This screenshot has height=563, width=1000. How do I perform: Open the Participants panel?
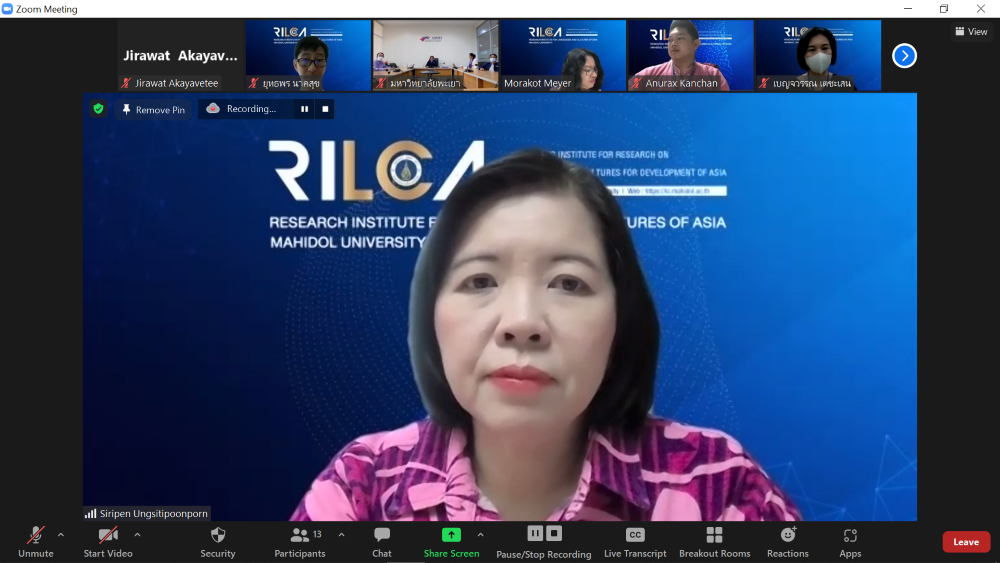[300, 541]
